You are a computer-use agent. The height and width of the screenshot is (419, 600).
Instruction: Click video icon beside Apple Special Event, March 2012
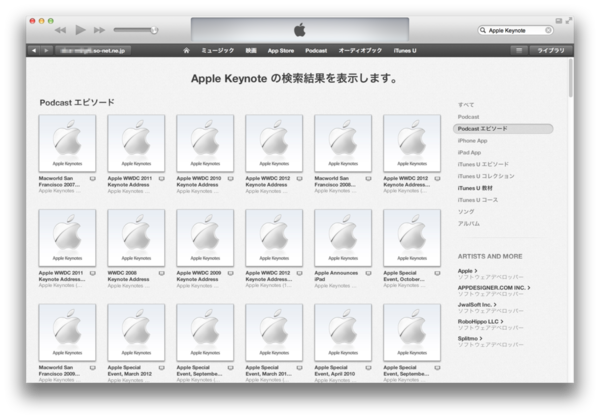tap(161, 368)
